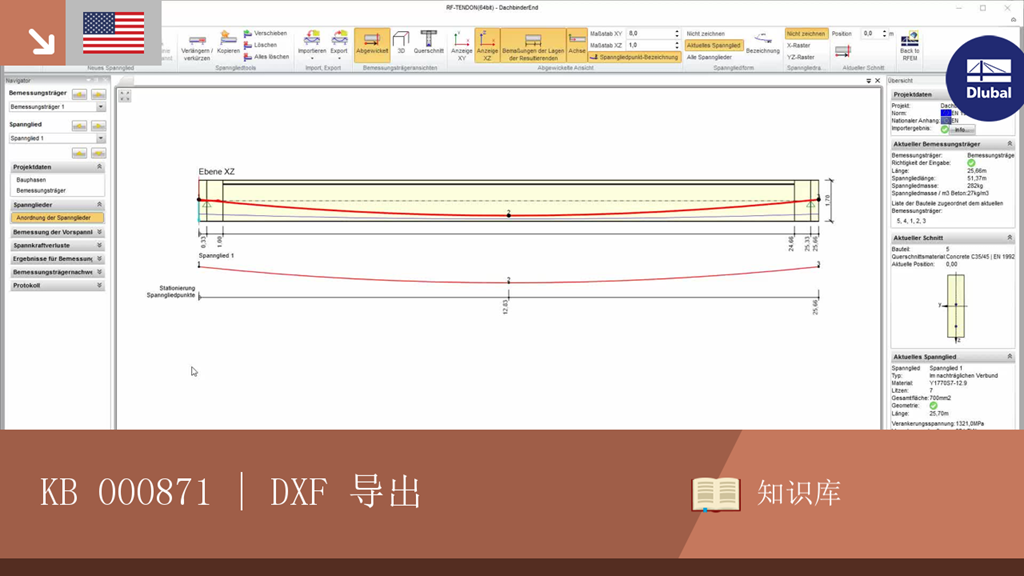Click the US flag language icon

coord(114,33)
